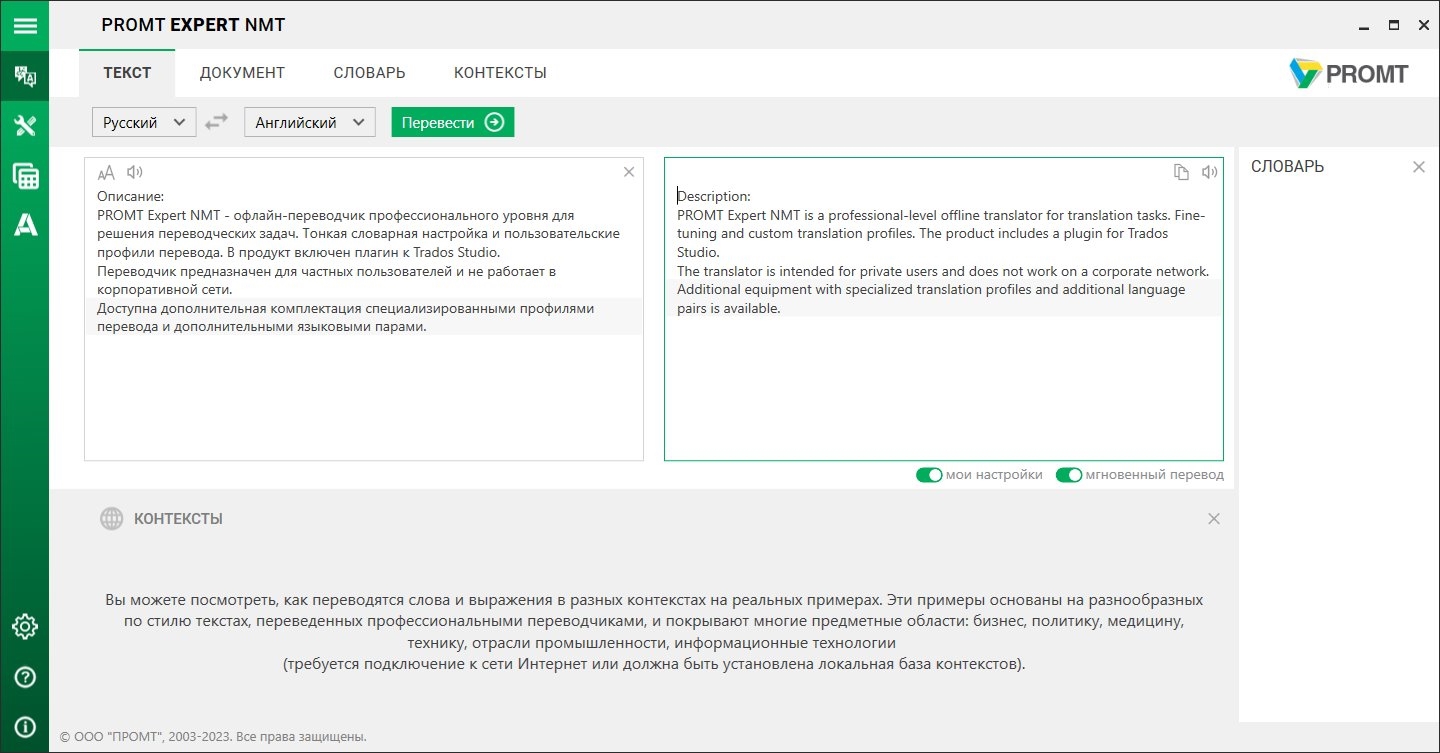Viewport: 1440px width, 753px height.
Task: Open the translator sidebar icon
Action: pyautogui.click(x=24, y=76)
